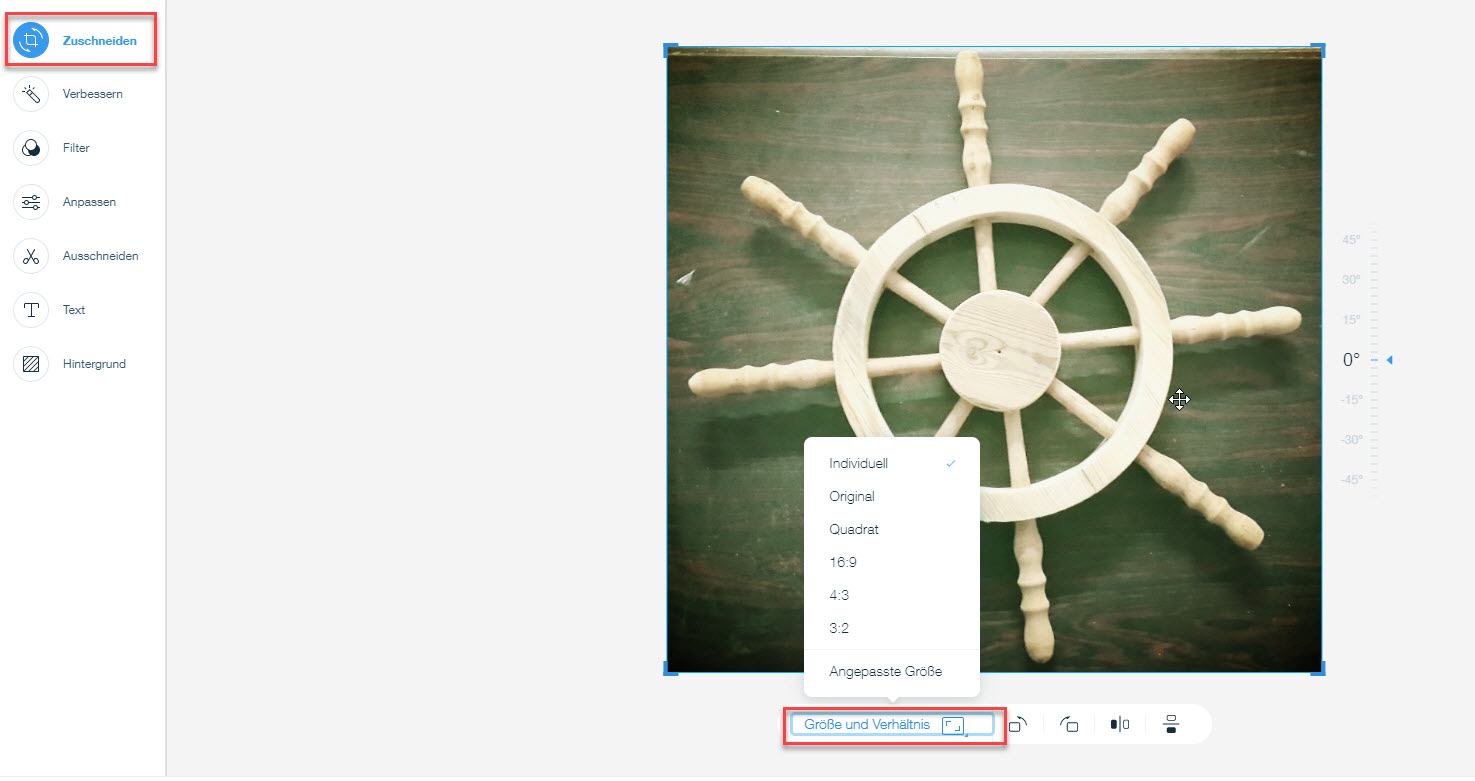Viewport: 1475px width, 781px height.
Task: Open the Größe und Verhältnis dropdown
Action: pos(892,725)
